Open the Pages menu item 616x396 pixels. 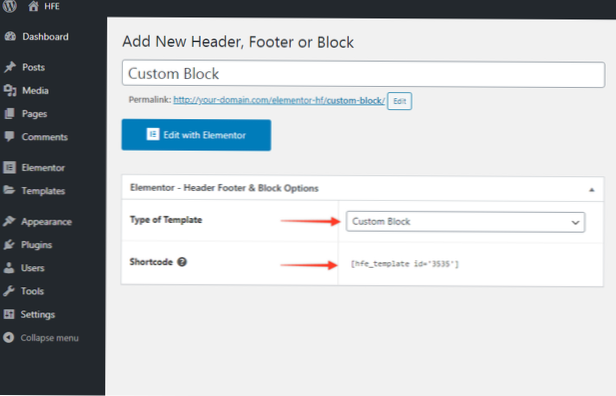[35, 114]
